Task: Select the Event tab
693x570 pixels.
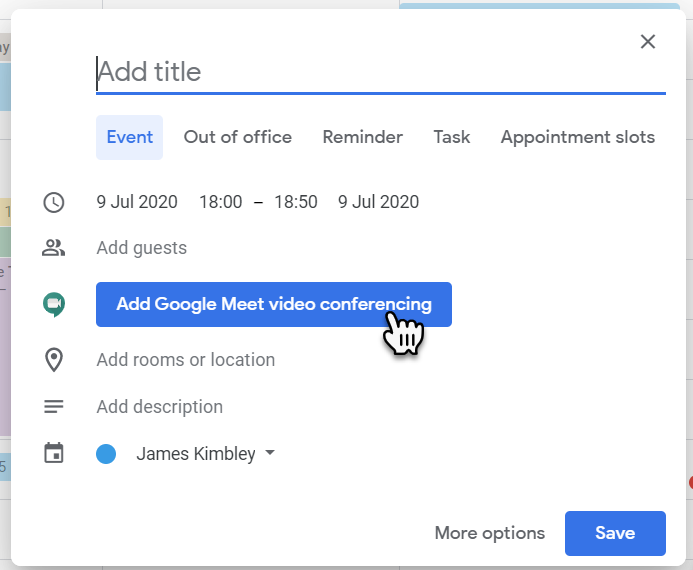Action: tap(129, 137)
